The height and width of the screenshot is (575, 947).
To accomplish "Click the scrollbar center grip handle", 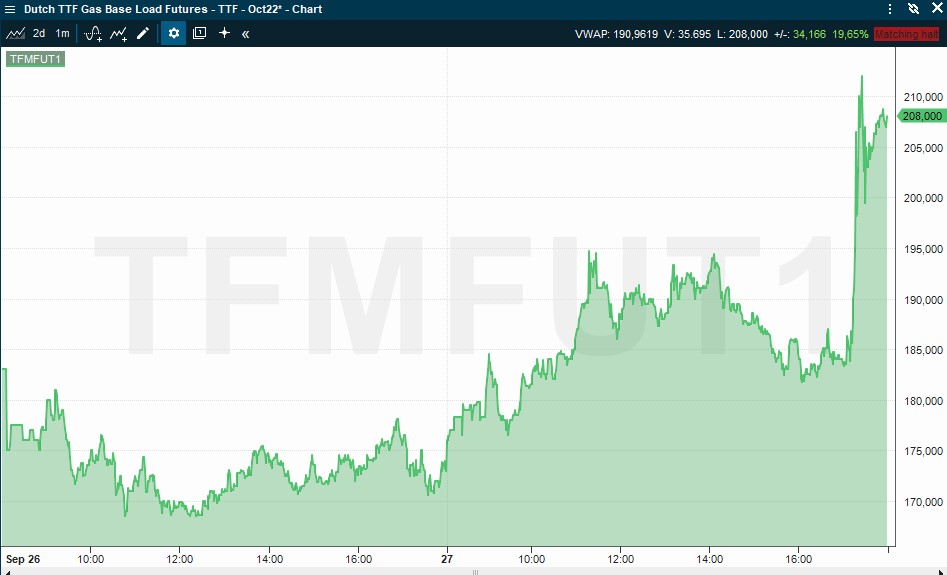I will (474, 571).
